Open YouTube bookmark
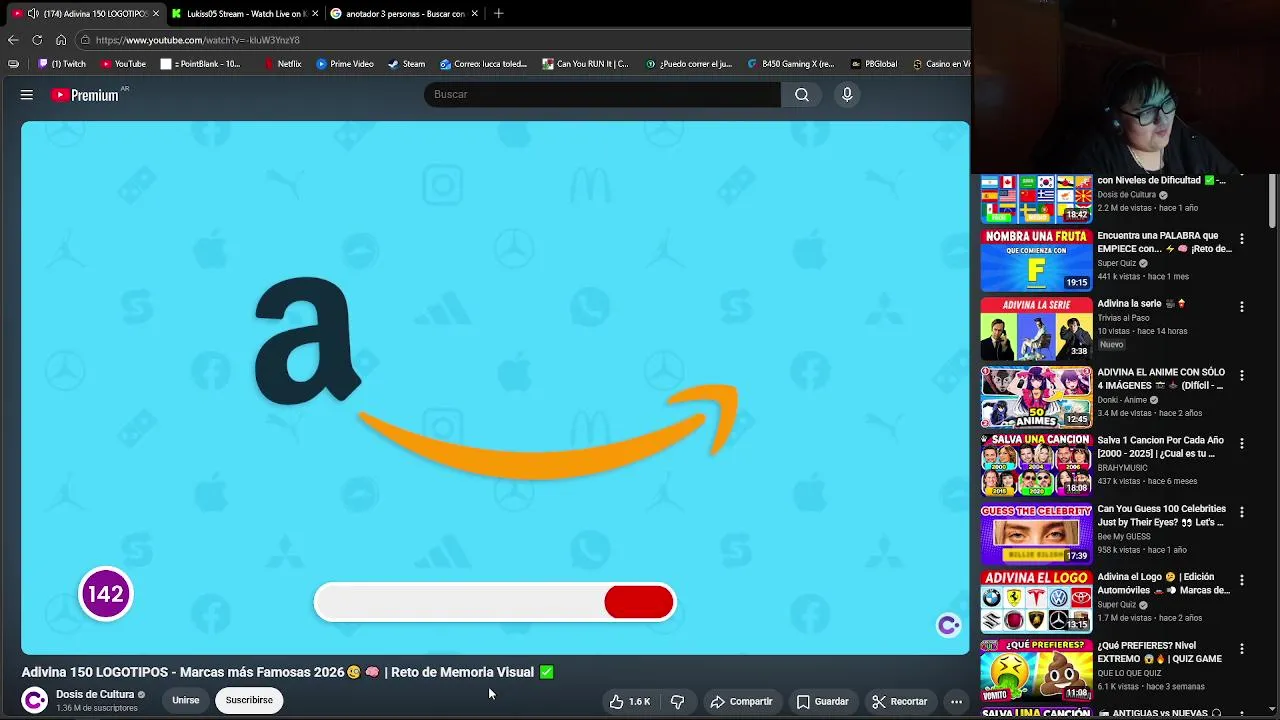Image resolution: width=1280 pixels, height=720 pixels. 123,64
